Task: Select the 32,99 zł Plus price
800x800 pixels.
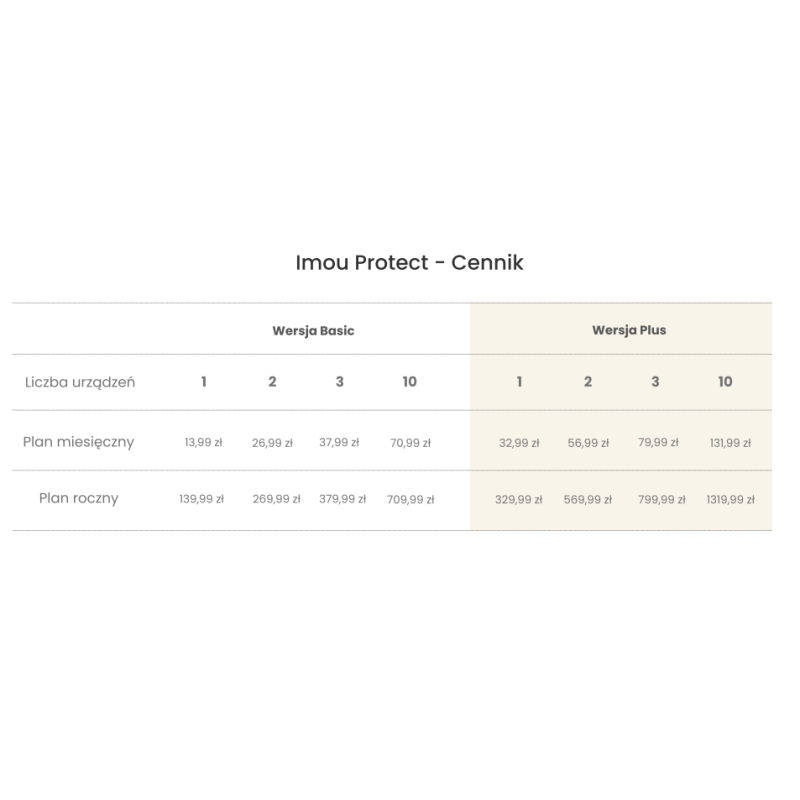Action: click(x=519, y=443)
